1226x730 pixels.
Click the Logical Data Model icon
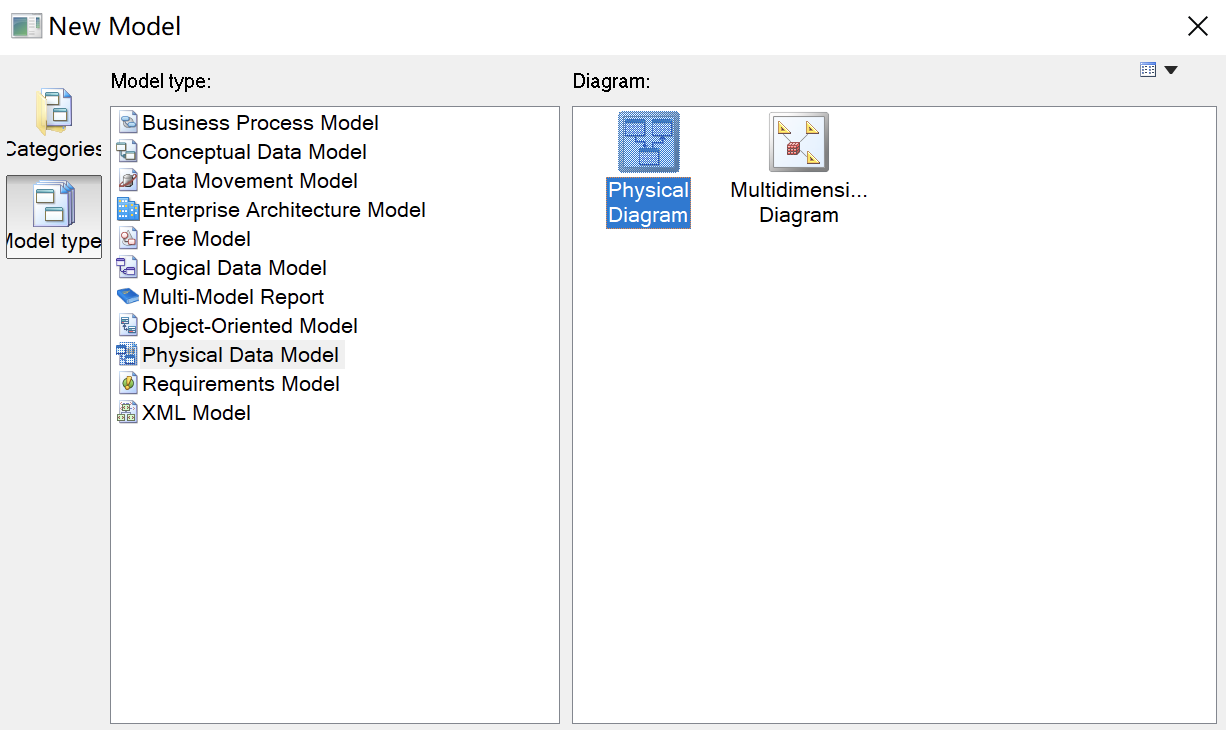point(127,268)
